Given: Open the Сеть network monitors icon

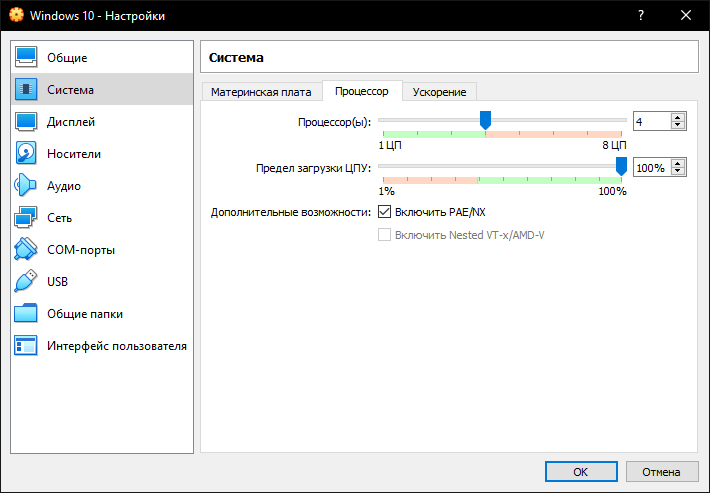Looking at the screenshot, I should point(26,218).
